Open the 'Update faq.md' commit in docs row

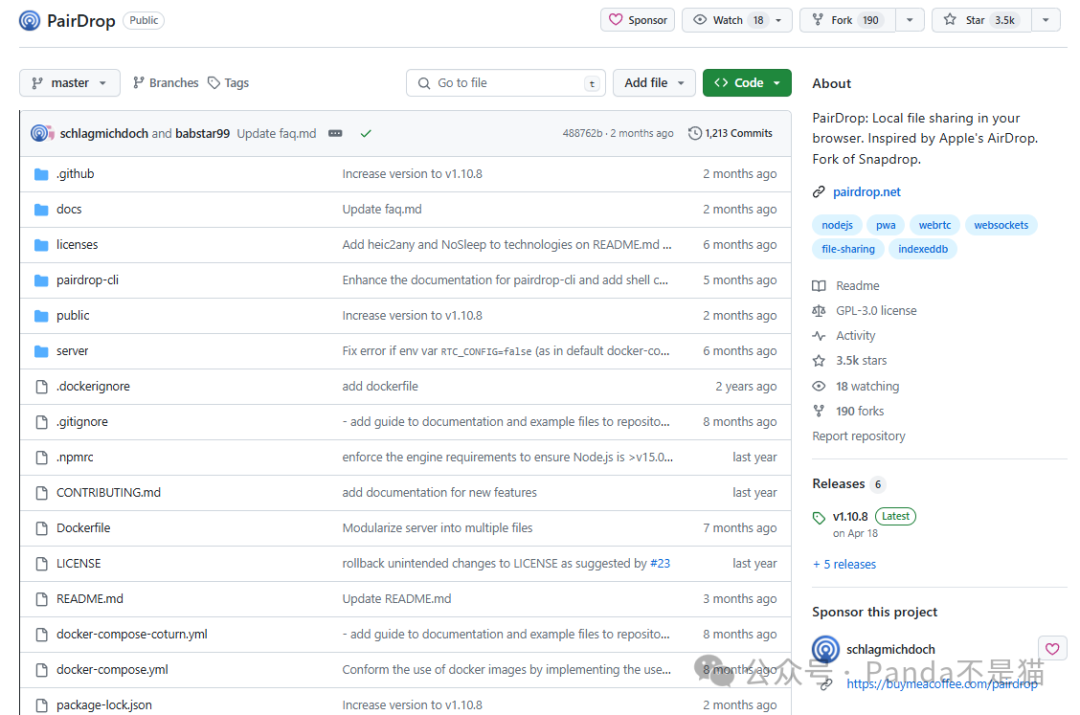[382, 209]
